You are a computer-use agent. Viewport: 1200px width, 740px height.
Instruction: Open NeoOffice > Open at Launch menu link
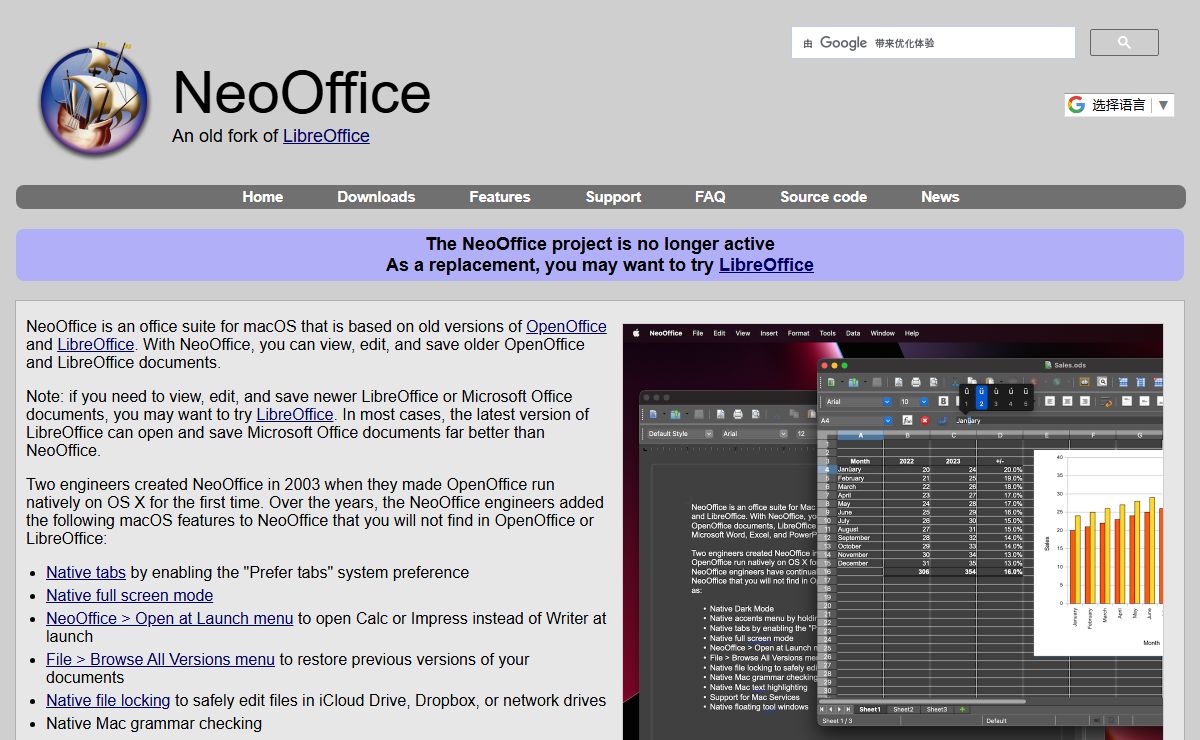click(169, 619)
